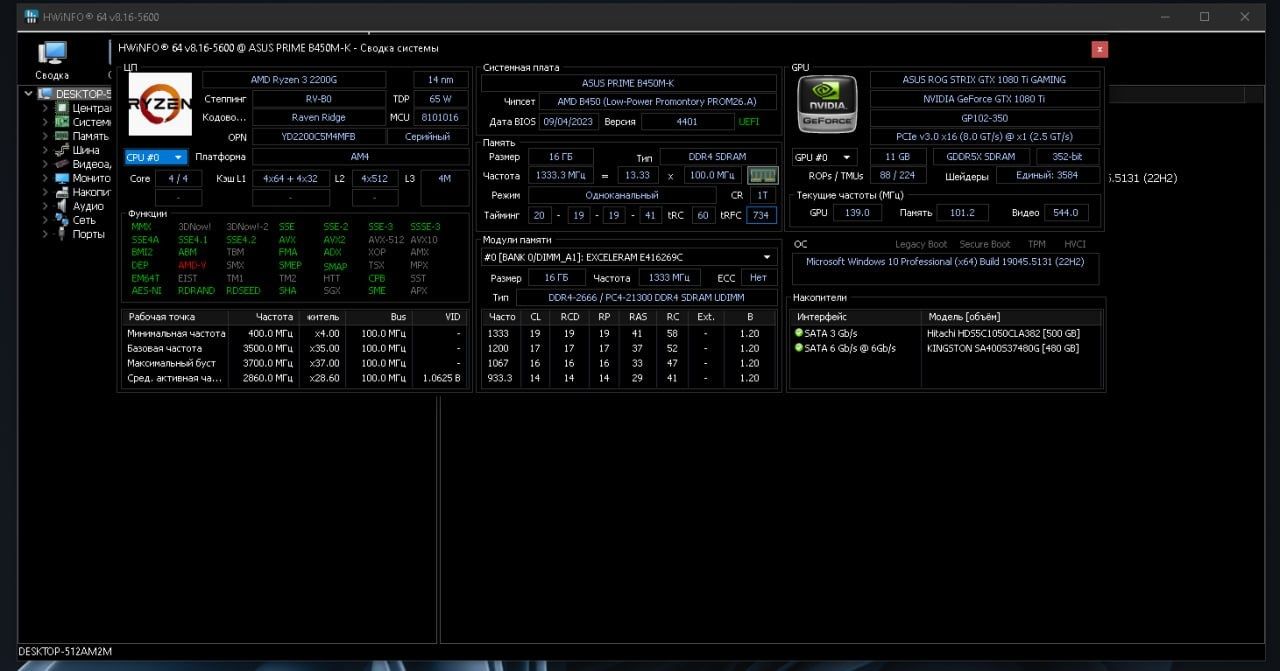The height and width of the screenshot is (671, 1280).
Task: Click the HWiNFO app icon in title bar
Action: tap(32, 17)
